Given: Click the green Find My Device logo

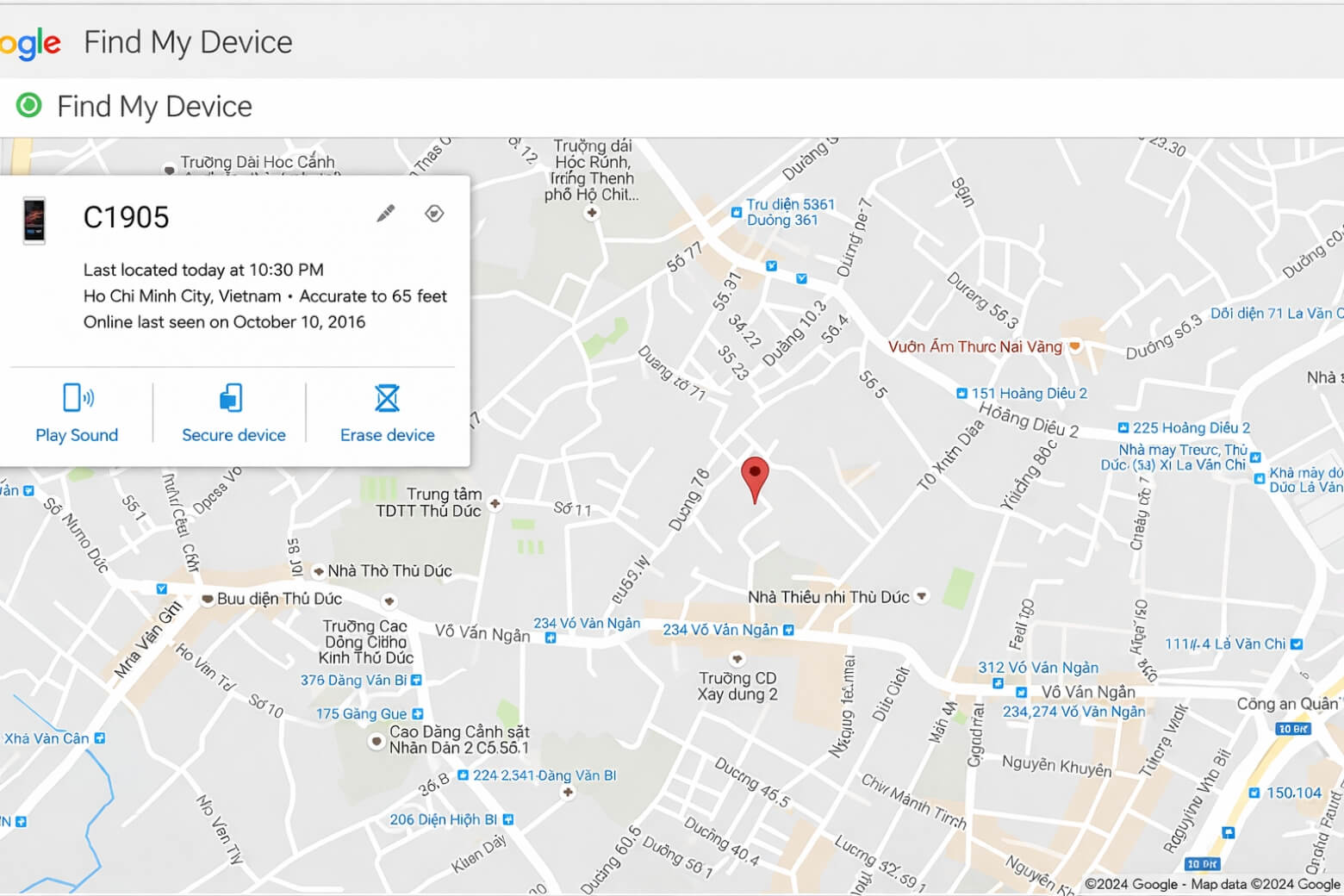Looking at the screenshot, I should point(28,105).
